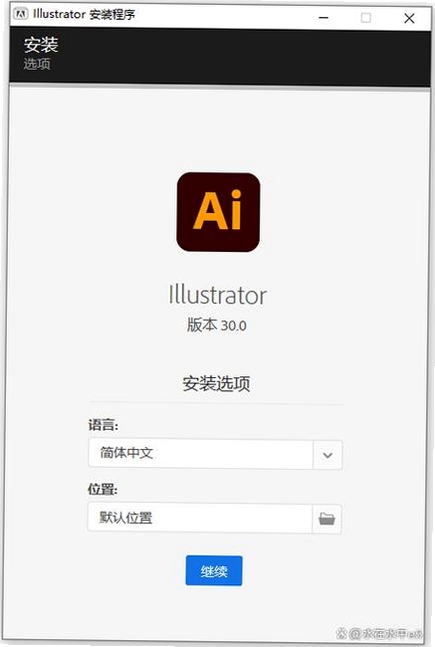Click the 安装选项 heading

tap(216, 383)
